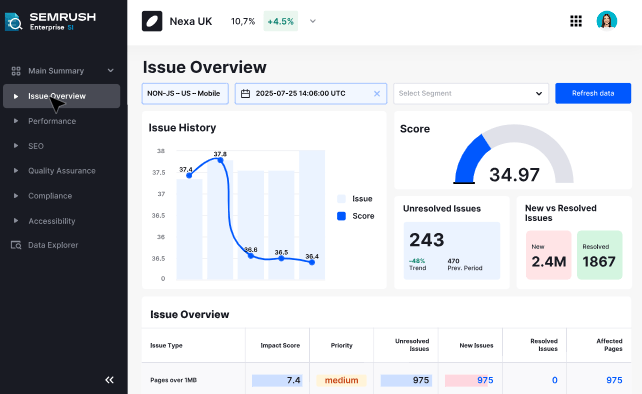Open Quality Assurance menu item
The height and width of the screenshot is (394, 642).
pos(62,171)
